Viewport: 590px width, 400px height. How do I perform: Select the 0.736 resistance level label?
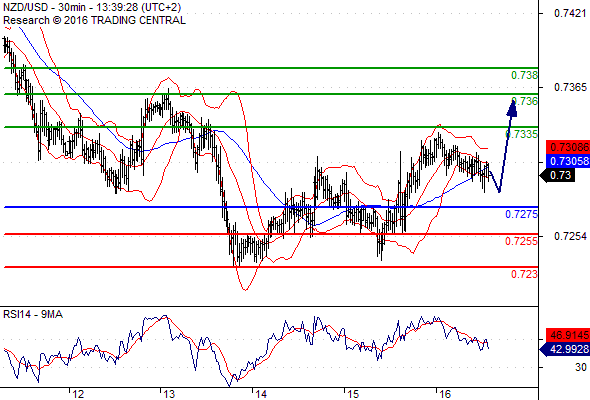(525, 101)
